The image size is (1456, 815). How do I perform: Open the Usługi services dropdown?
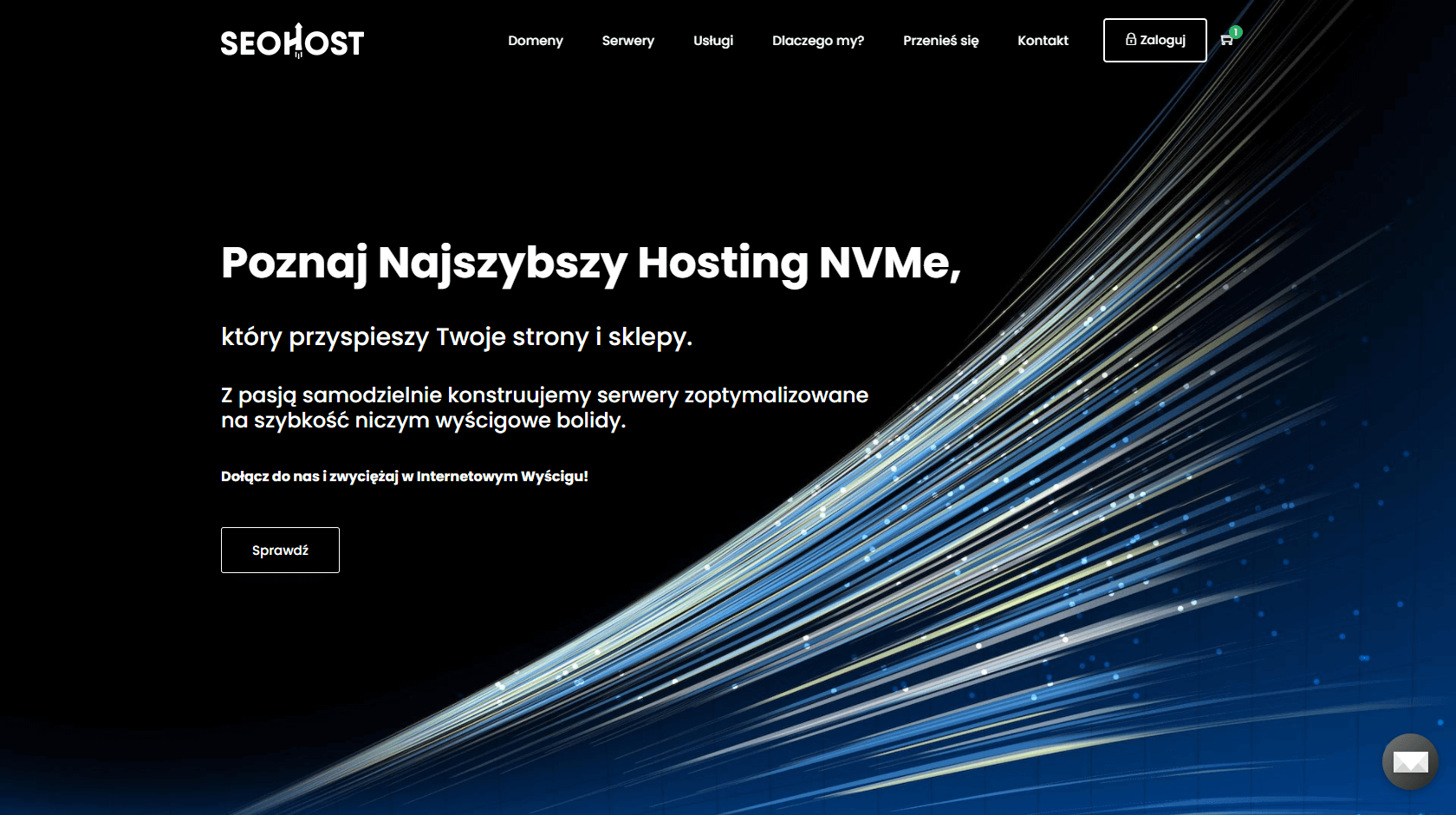coord(712,40)
